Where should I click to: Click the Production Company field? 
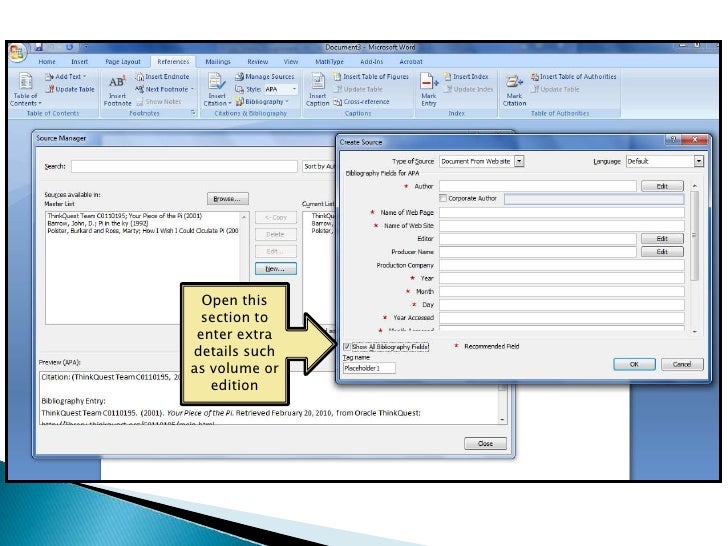(x=562, y=265)
